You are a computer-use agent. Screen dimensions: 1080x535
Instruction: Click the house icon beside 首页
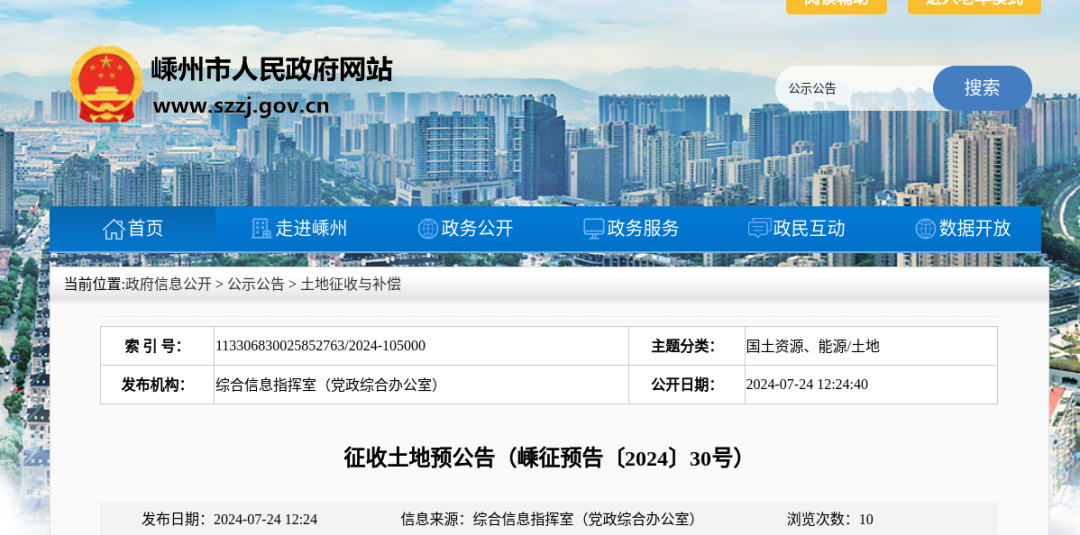pos(113,229)
